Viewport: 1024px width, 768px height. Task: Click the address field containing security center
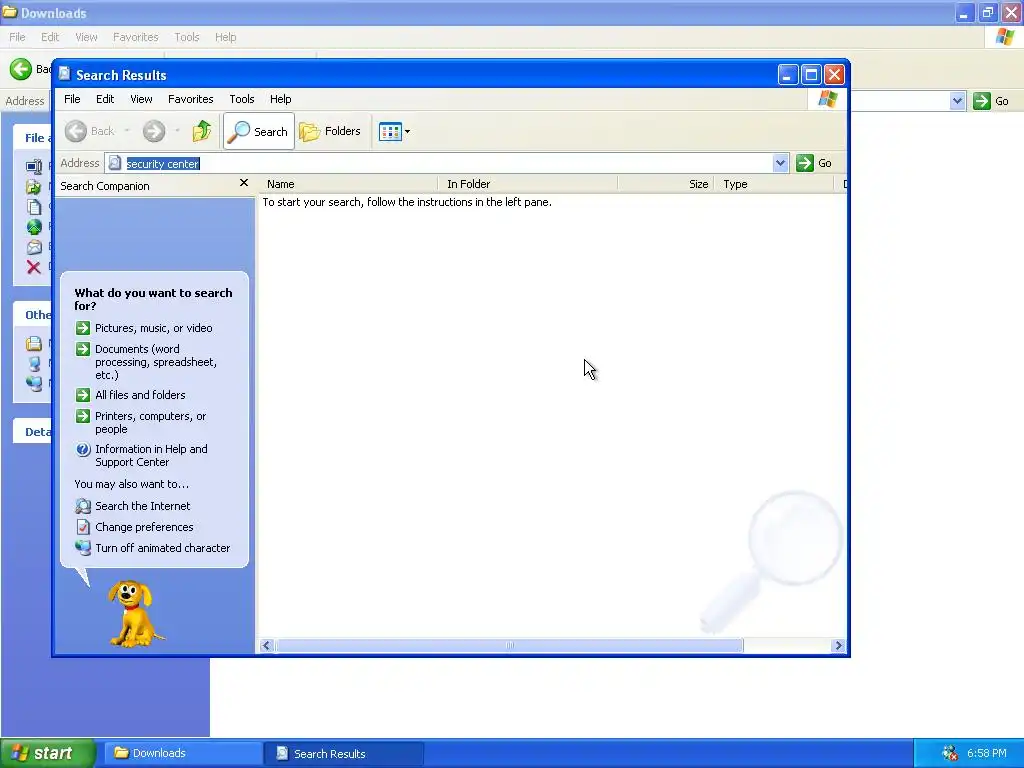(x=447, y=163)
